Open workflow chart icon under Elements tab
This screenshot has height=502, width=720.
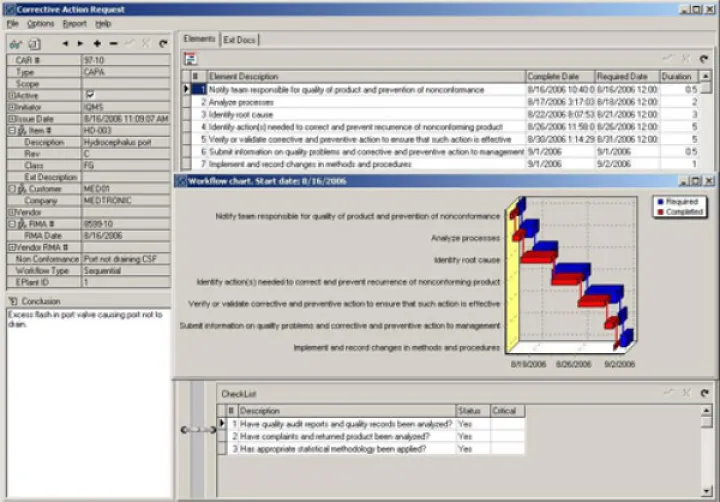tap(191, 59)
